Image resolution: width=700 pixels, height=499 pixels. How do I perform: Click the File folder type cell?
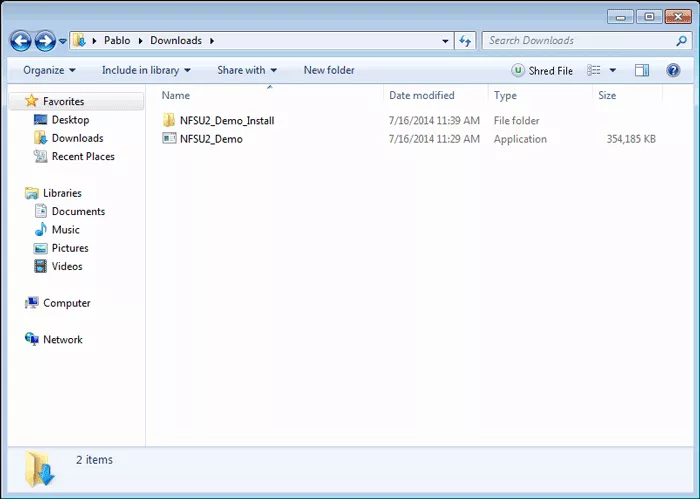(517, 121)
